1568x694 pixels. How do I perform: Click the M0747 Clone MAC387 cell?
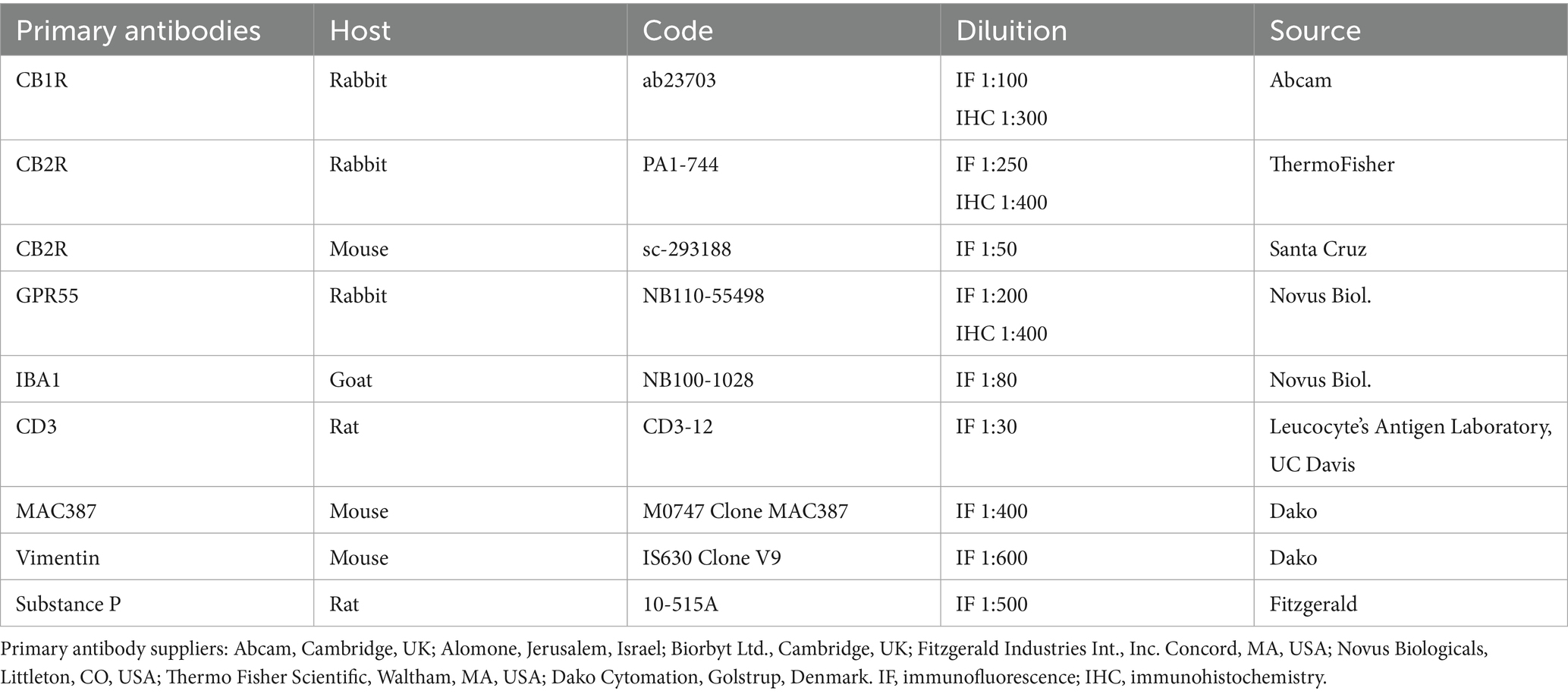click(745, 510)
